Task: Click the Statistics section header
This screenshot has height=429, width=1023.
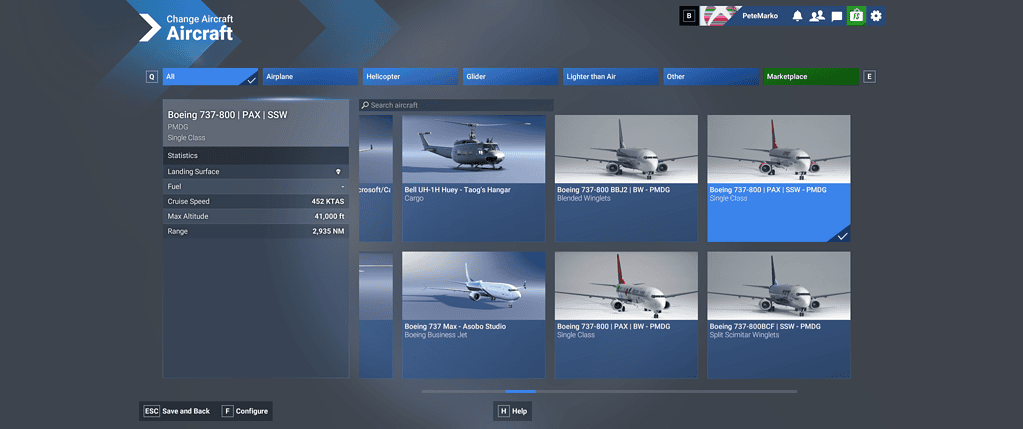Action: point(256,155)
